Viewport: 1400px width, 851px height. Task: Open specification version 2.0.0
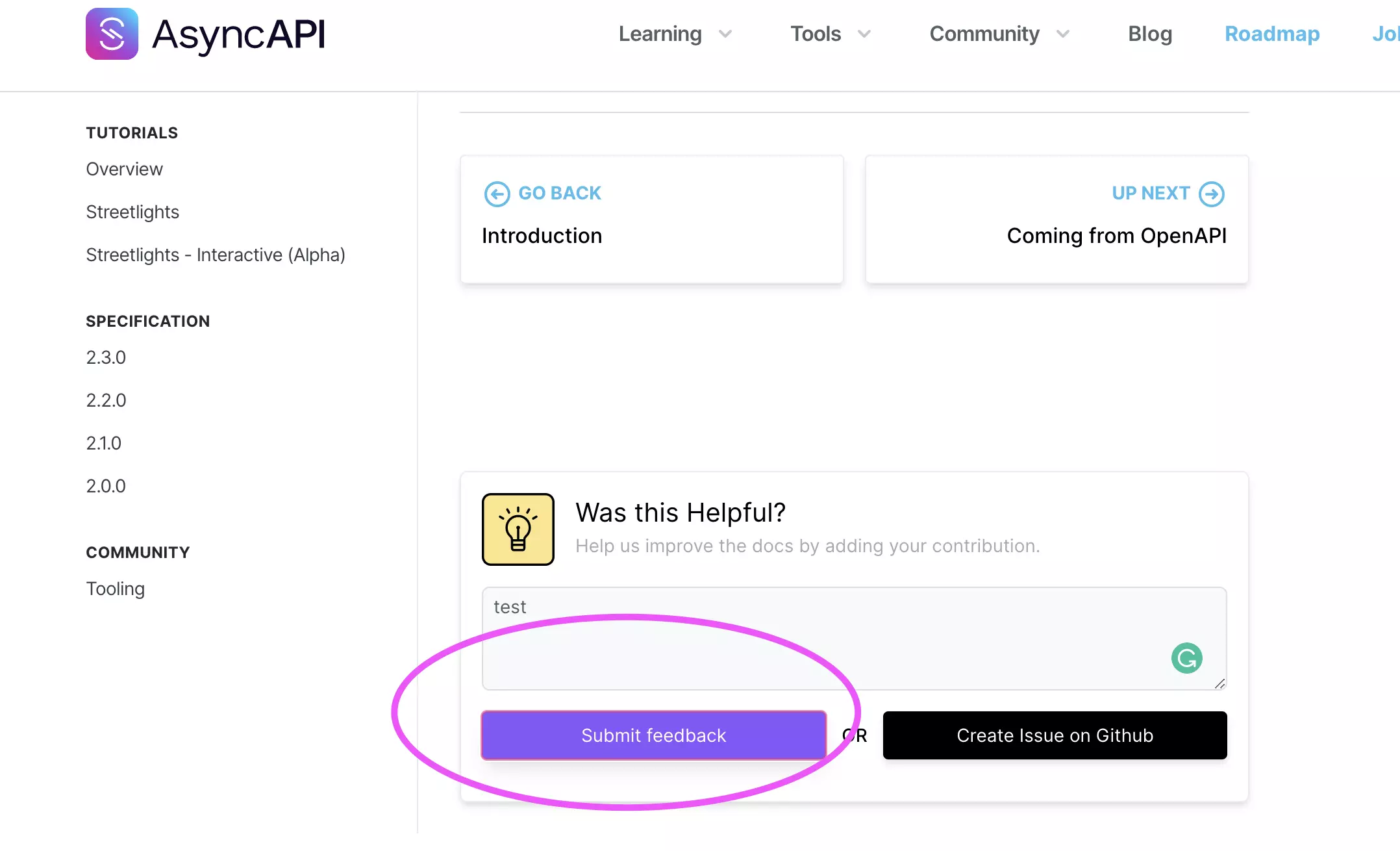(x=105, y=485)
